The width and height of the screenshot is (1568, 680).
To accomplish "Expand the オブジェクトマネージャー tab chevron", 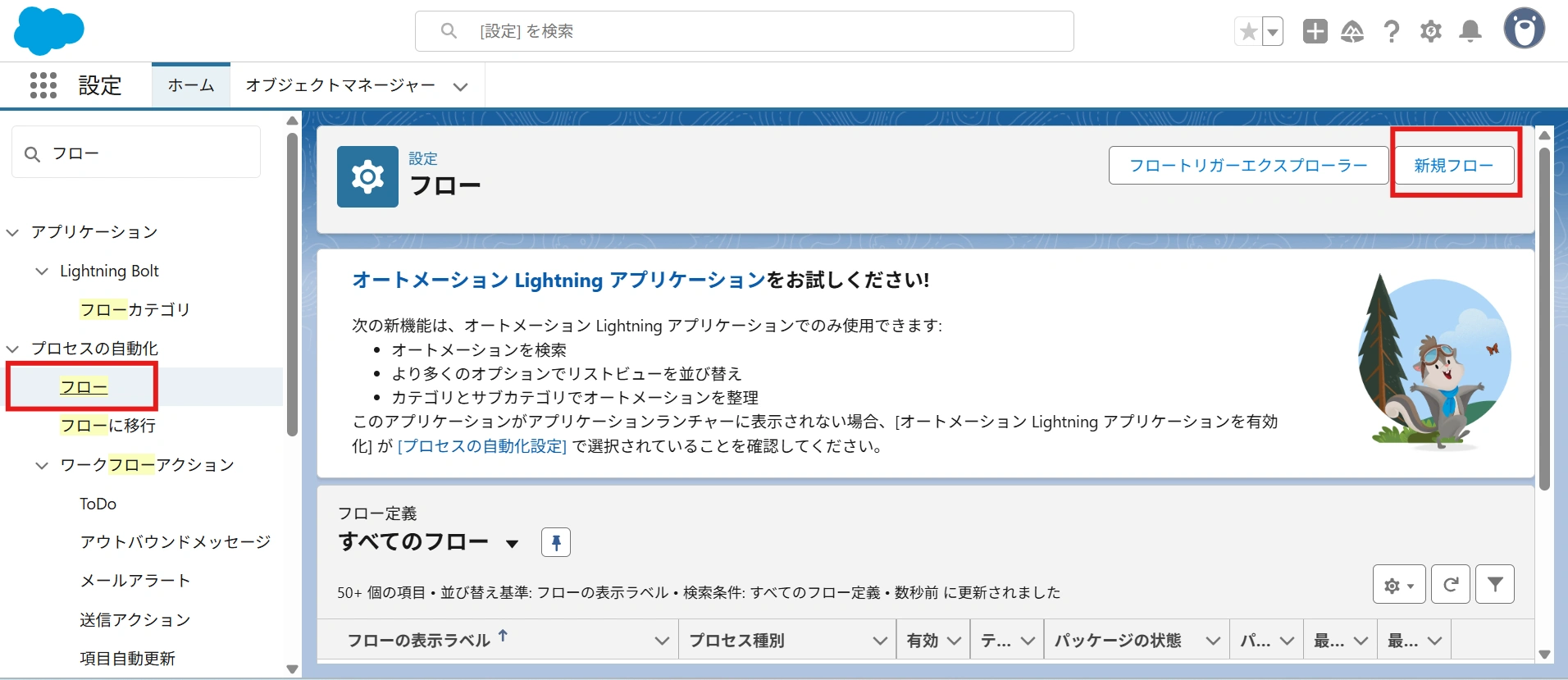I will [x=461, y=86].
